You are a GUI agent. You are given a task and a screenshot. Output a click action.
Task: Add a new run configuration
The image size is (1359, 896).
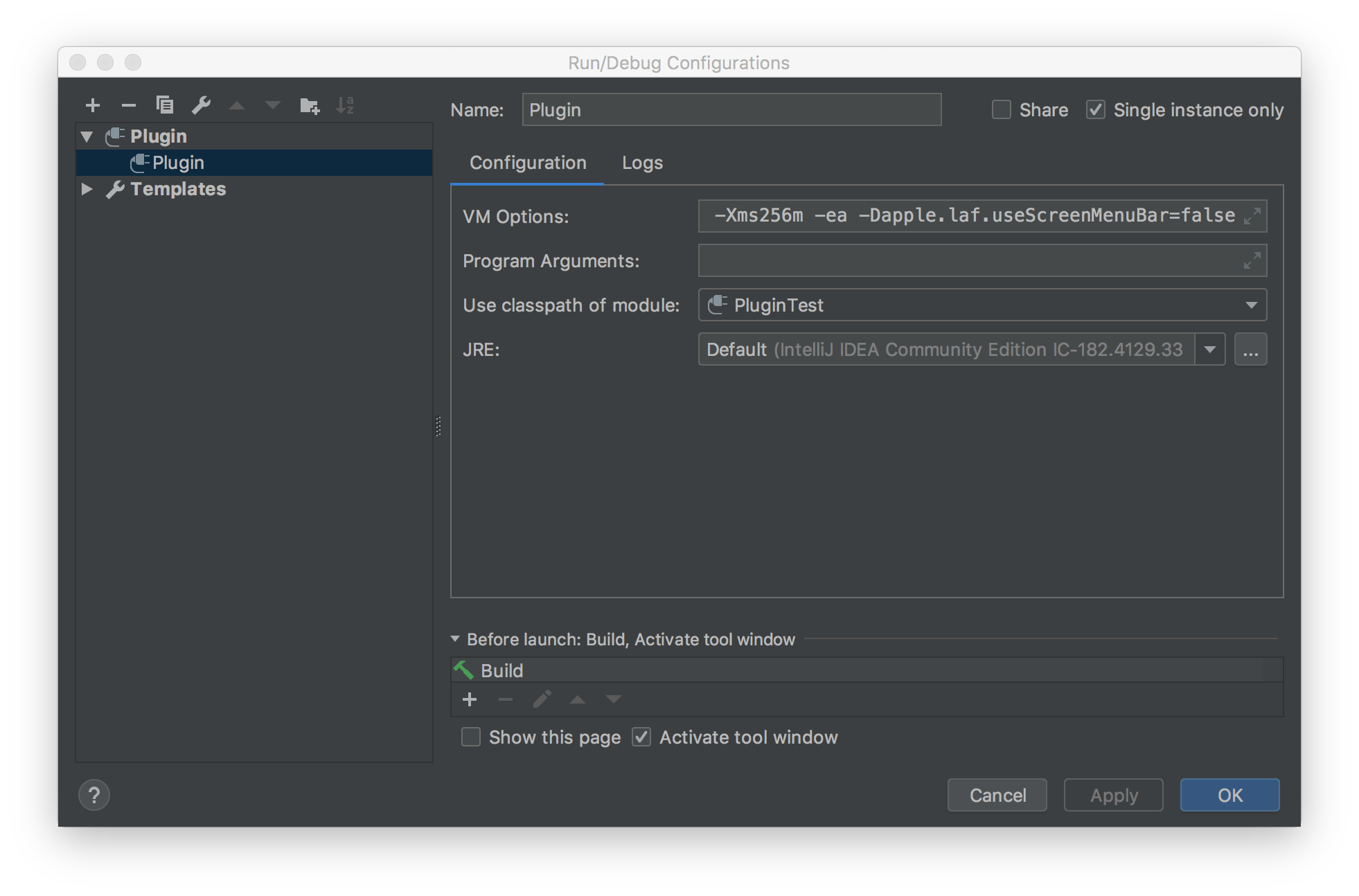point(93,105)
